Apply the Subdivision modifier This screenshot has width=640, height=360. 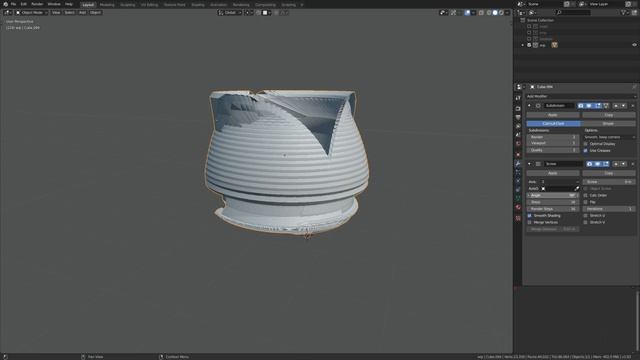[x=553, y=115]
